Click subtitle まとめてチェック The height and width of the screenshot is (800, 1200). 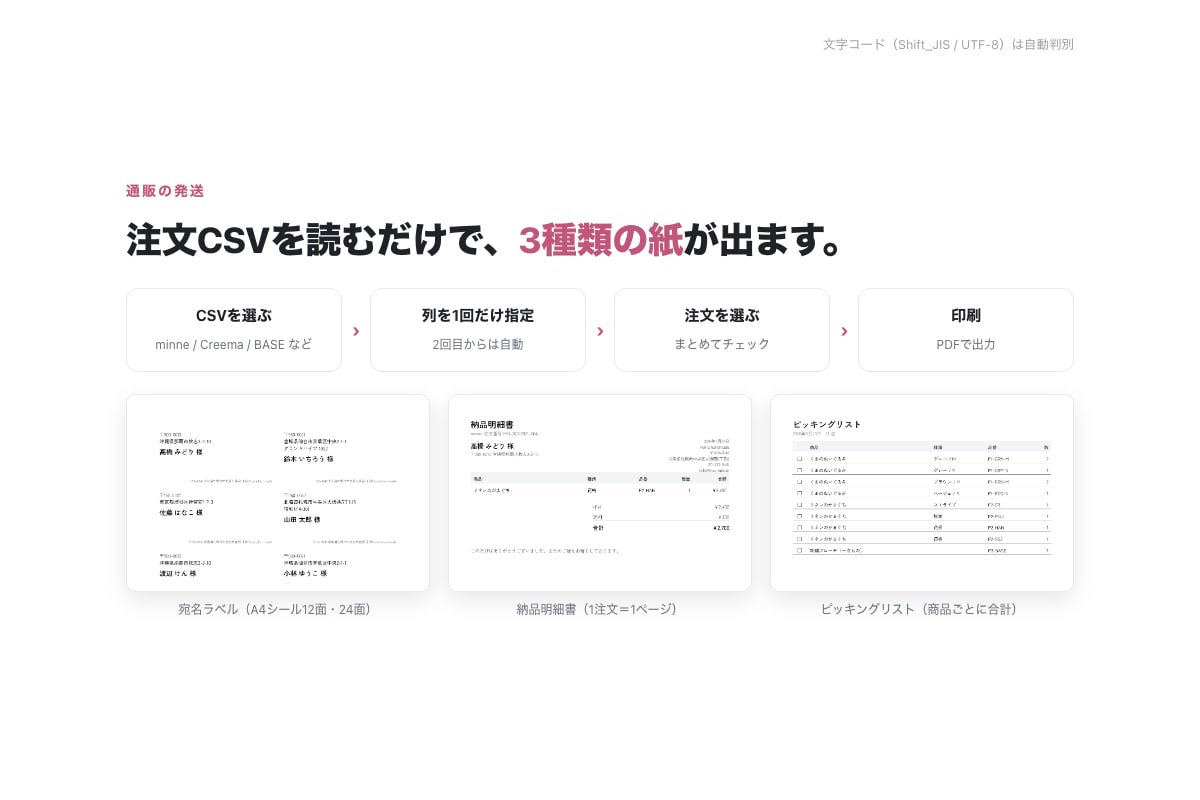(722, 344)
